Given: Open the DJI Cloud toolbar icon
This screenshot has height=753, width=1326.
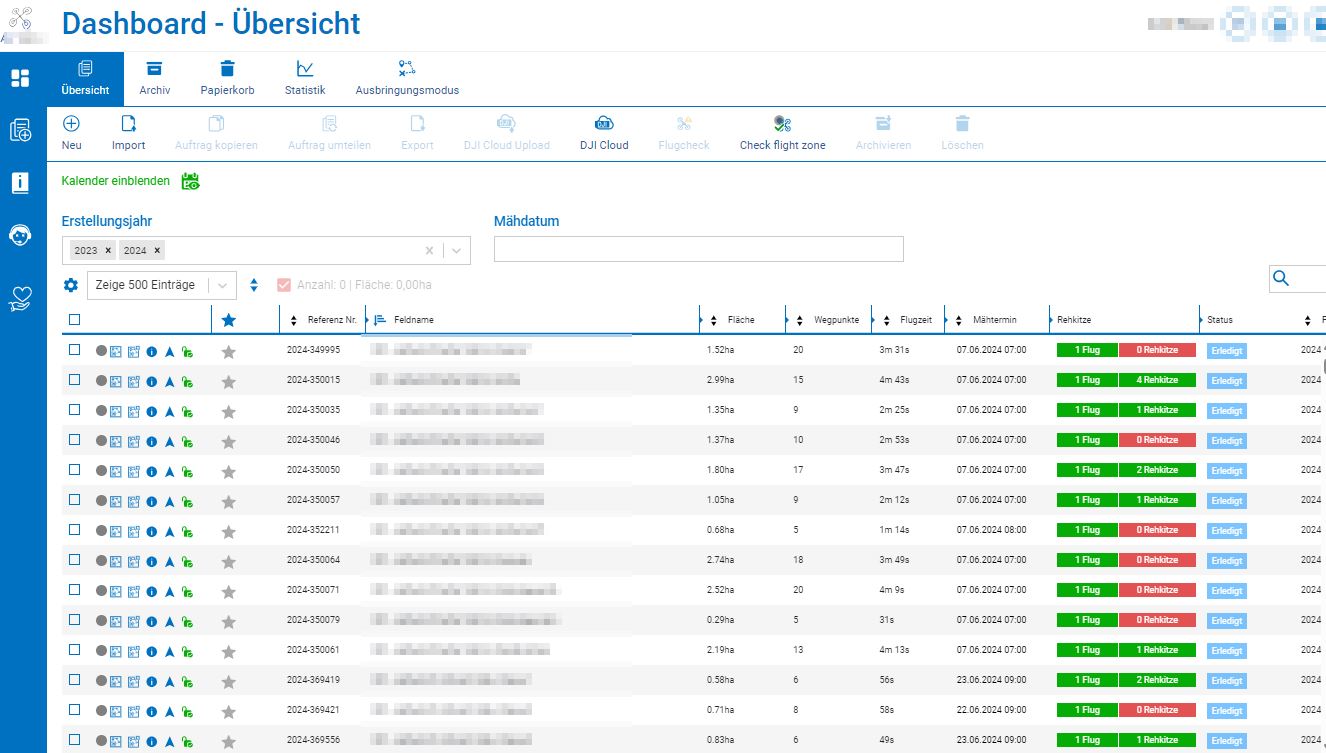Looking at the screenshot, I should [x=604, y=124].
